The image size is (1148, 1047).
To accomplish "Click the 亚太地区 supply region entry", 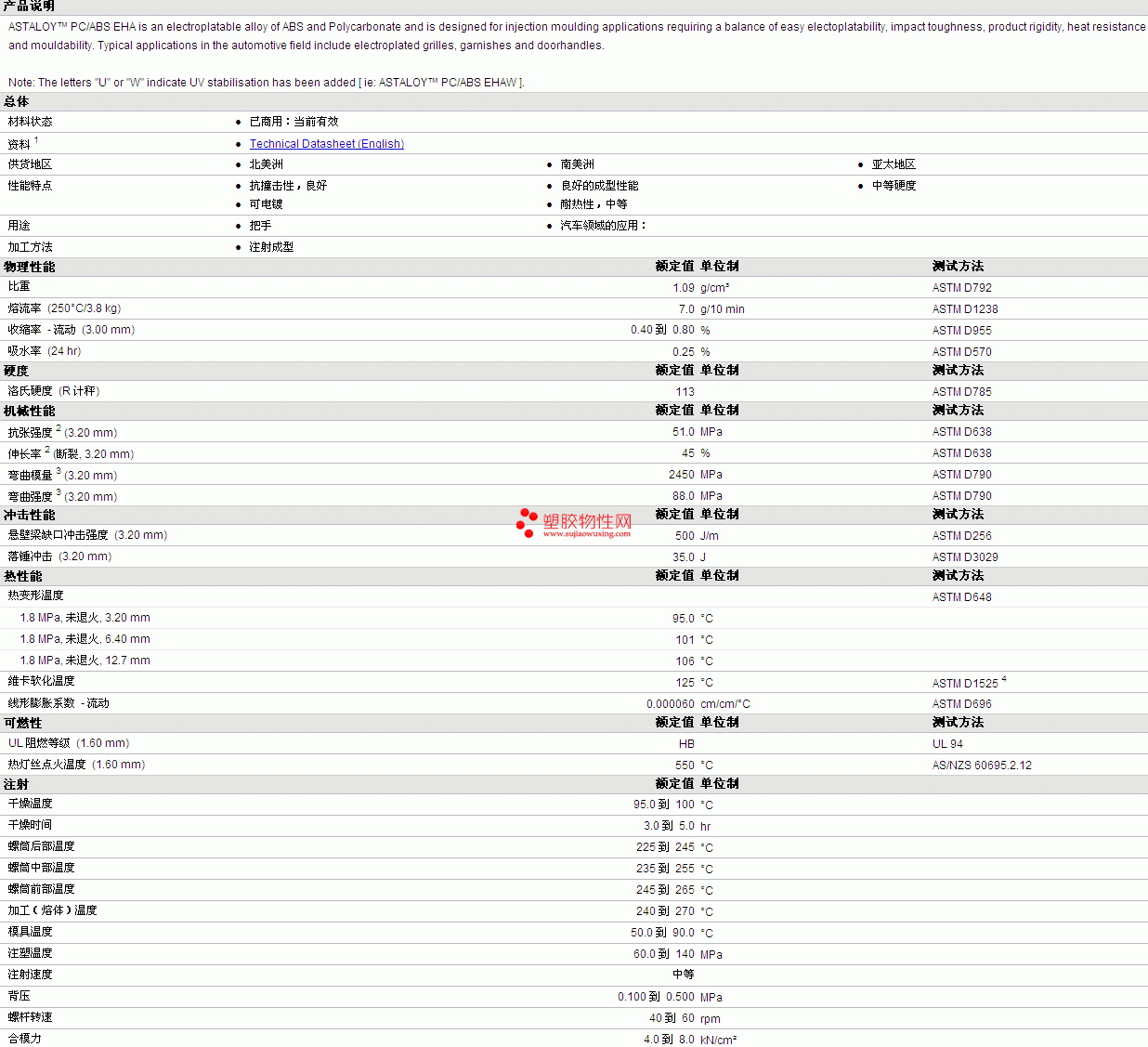I will coord(894,164).
